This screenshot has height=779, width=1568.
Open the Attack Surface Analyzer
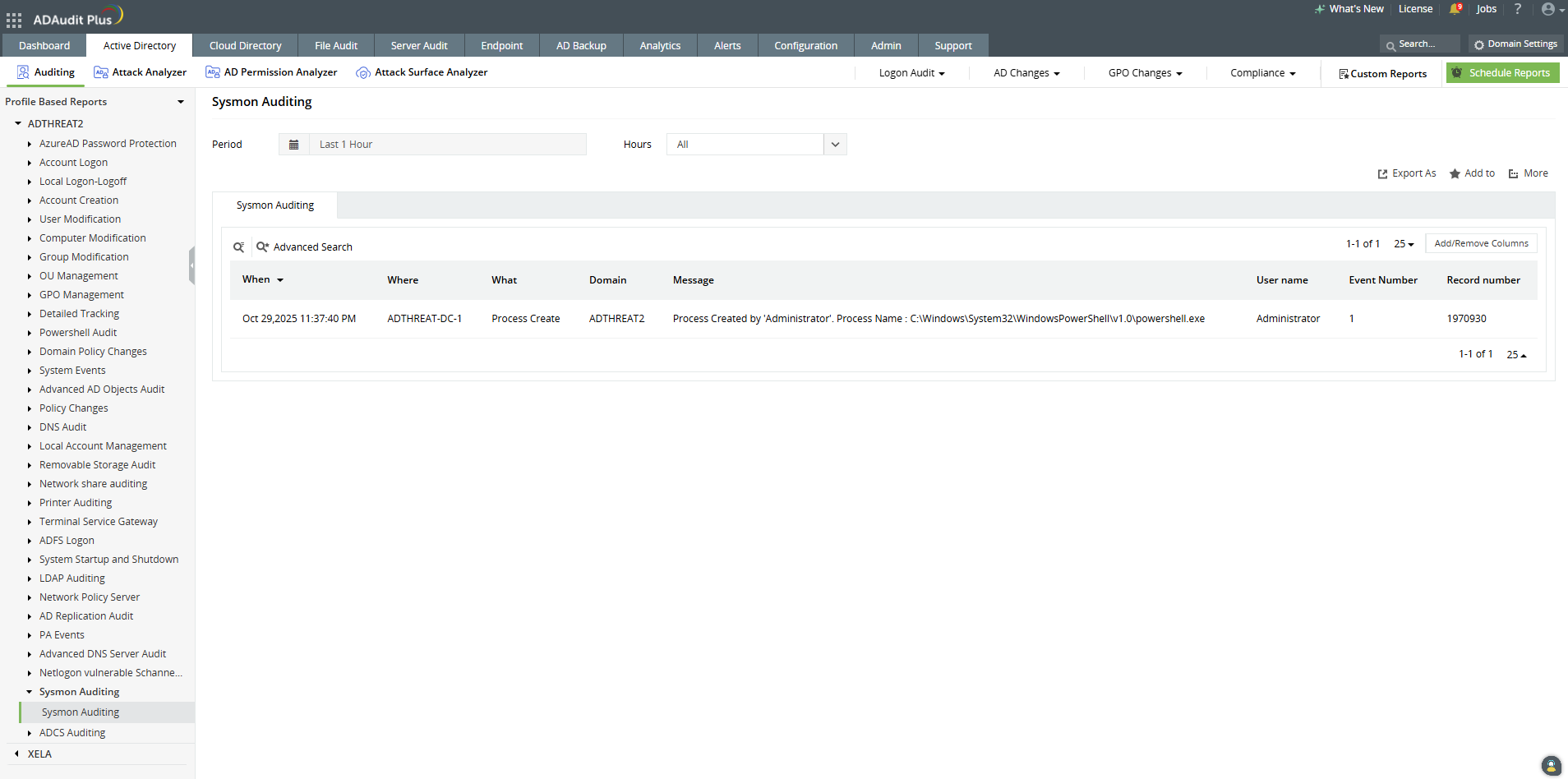tap(422, 72)
